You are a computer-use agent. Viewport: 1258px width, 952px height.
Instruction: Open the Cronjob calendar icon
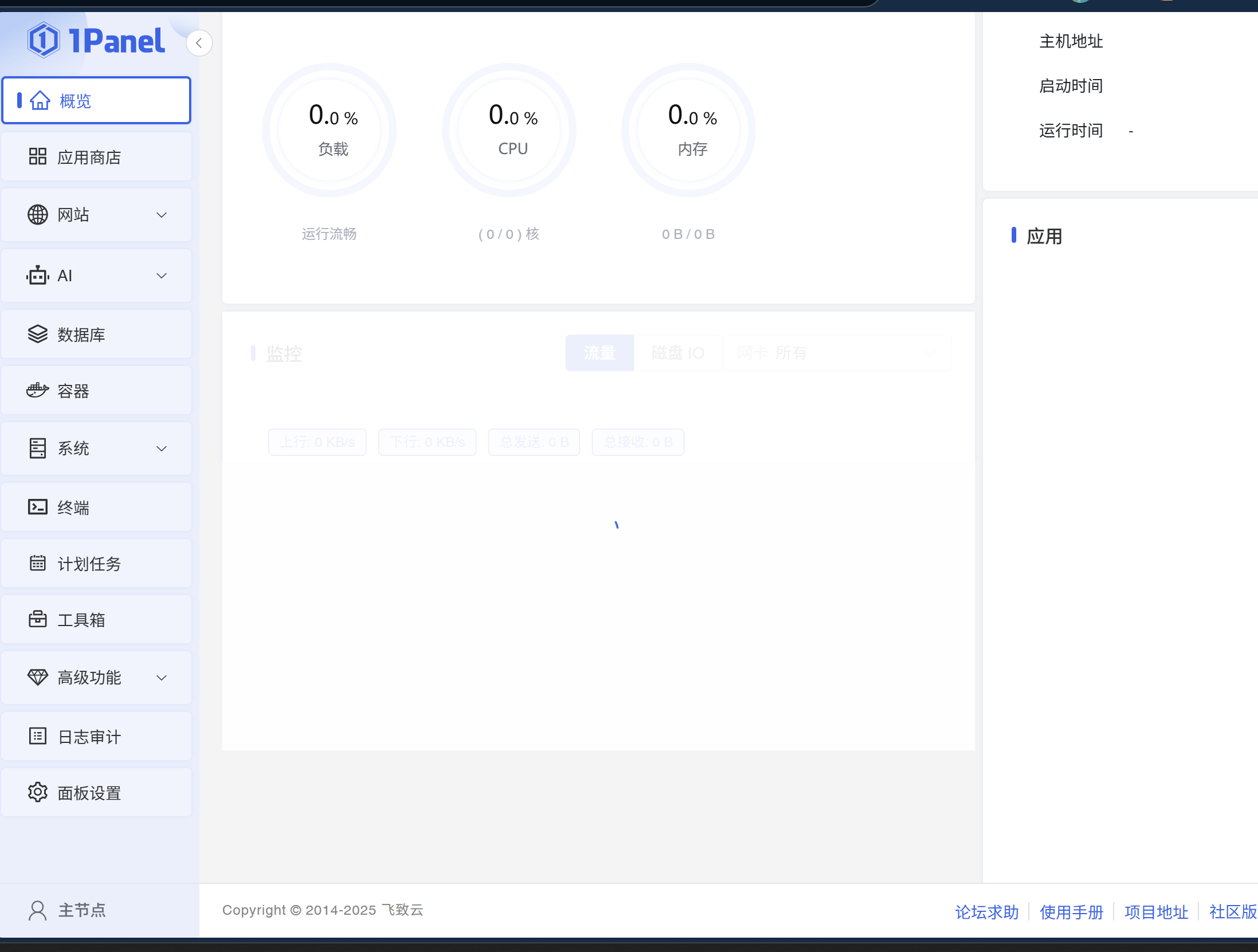tap(38, 563)
